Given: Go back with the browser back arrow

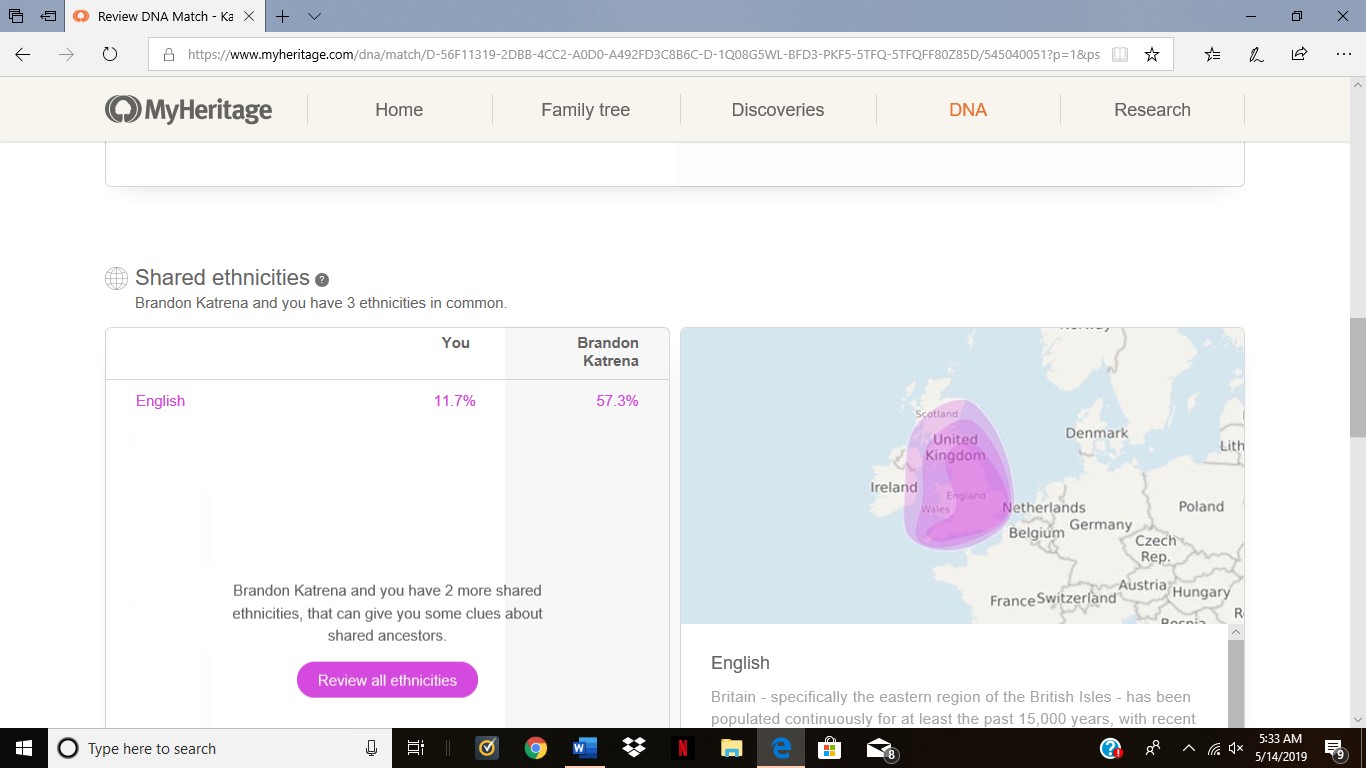Looking at the screenshot, I should pos(23,55).
